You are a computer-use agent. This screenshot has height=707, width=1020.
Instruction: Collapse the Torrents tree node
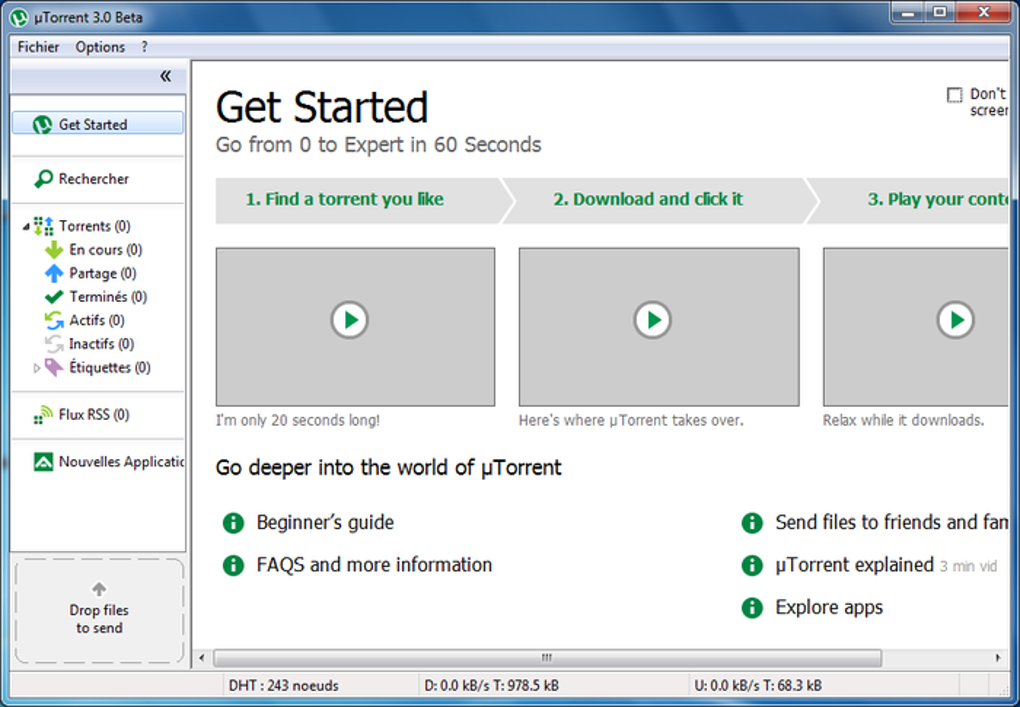[26, 226]
